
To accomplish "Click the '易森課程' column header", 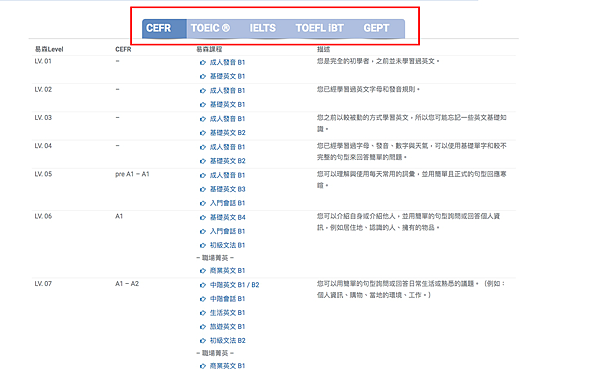I will click(x=209, y=49).
